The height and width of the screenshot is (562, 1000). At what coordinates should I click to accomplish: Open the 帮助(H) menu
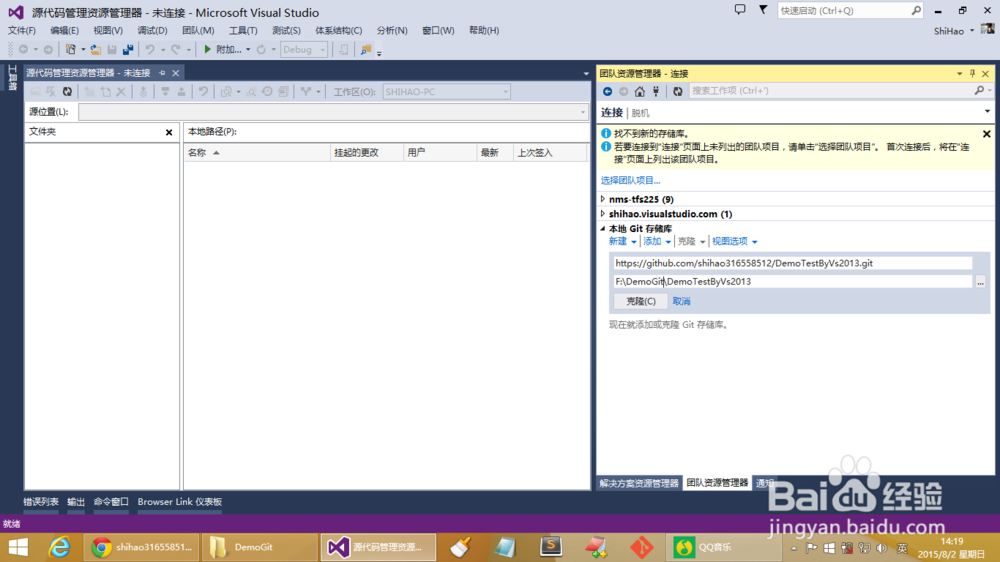point(483,30)
